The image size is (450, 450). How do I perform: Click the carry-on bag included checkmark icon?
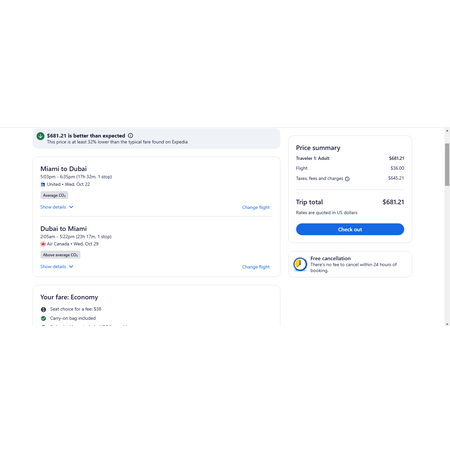pos(43,318)
